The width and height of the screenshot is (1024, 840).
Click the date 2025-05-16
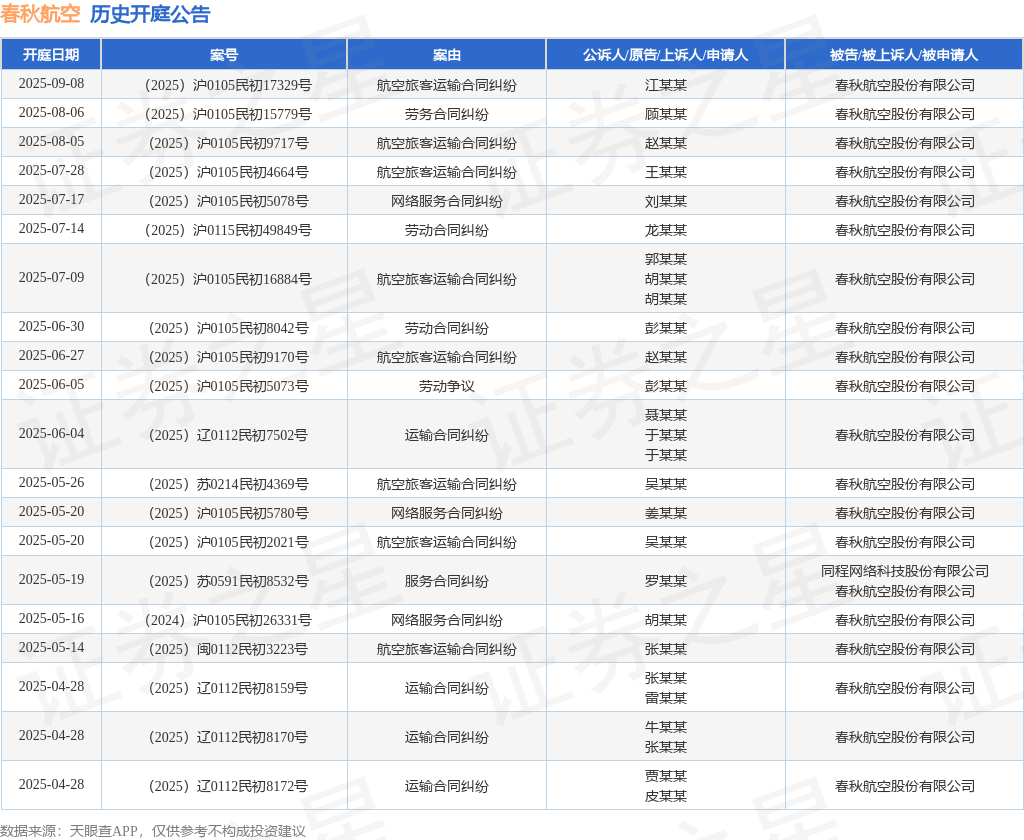[51, 619]
